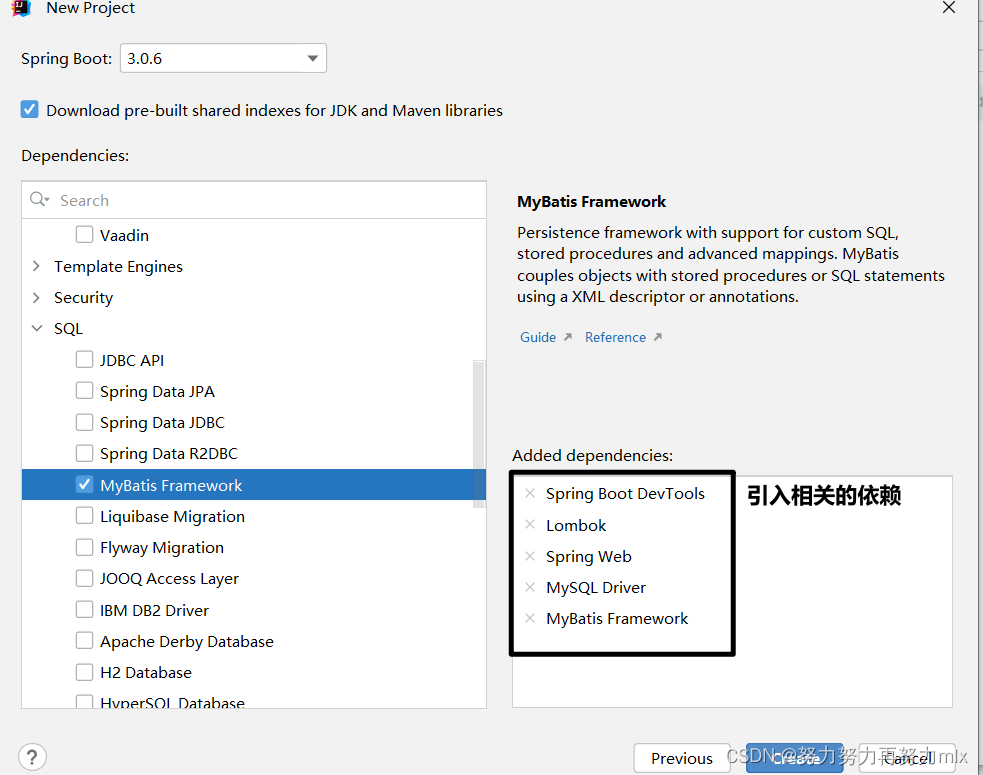Remove Spring Boot DevTools from added dependencies
Screen dimensions: 983x775
[530, 493]
